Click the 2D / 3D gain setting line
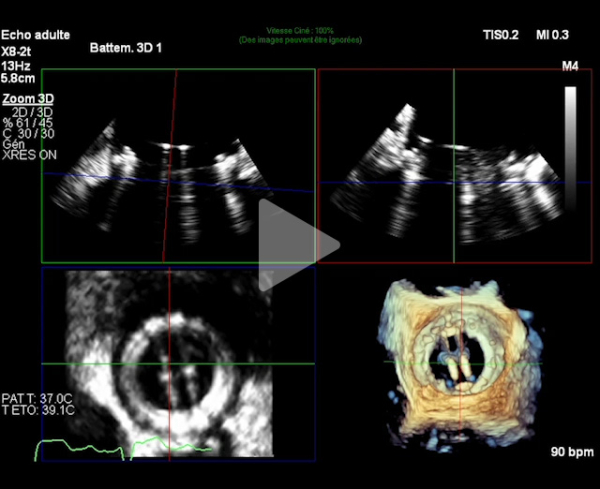Viewport: 600px width, 489px height. (x=35, y=111)
